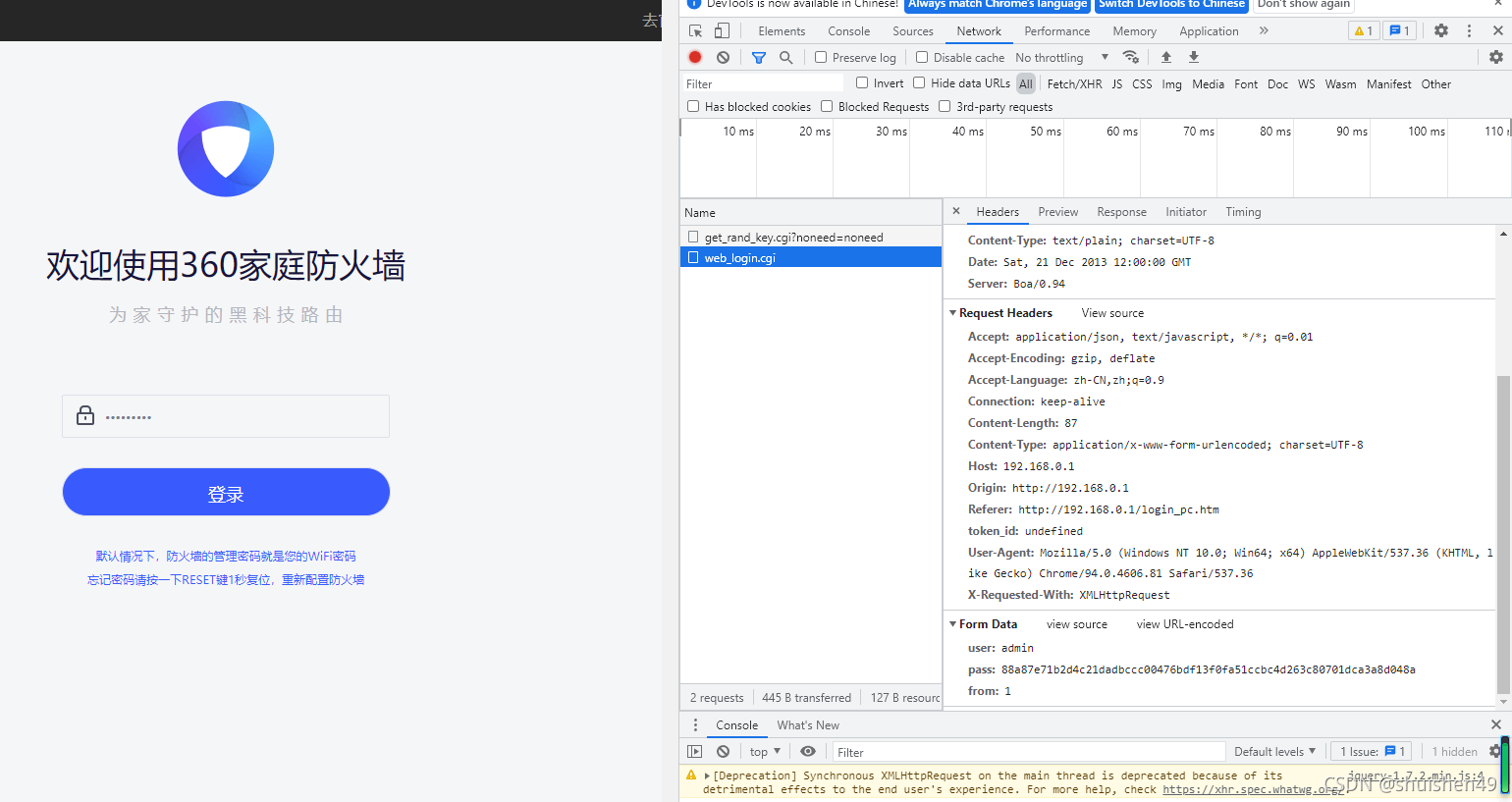This screenshot has height=802, width=1512.
Task: Click the network Filter text box
Action: (x=763, y=83)
